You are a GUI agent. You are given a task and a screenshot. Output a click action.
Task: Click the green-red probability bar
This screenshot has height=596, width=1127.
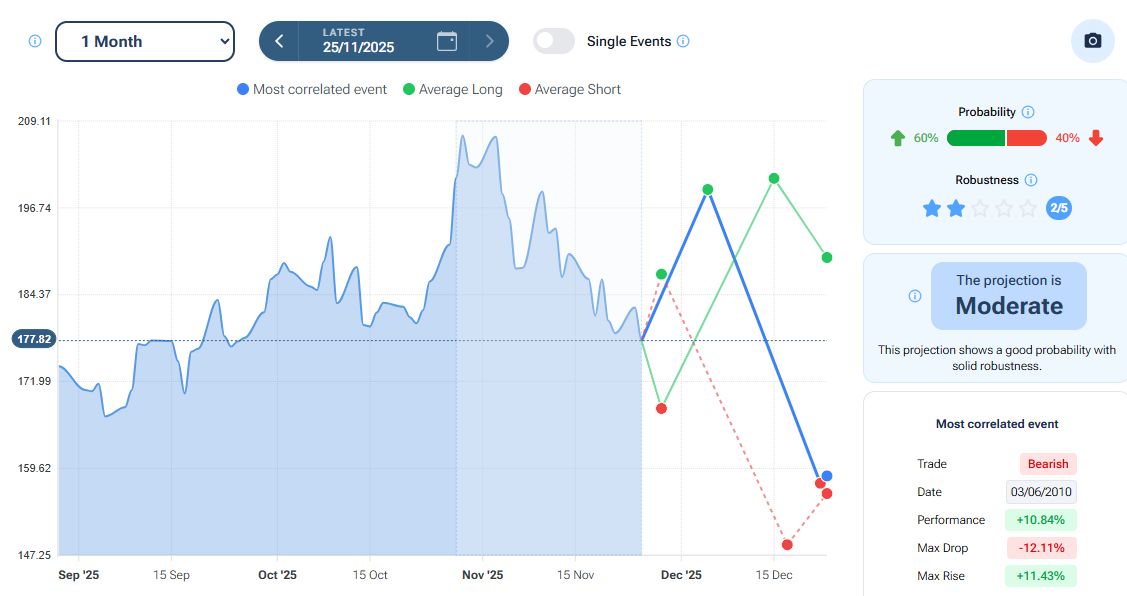[x=996, y=138]
